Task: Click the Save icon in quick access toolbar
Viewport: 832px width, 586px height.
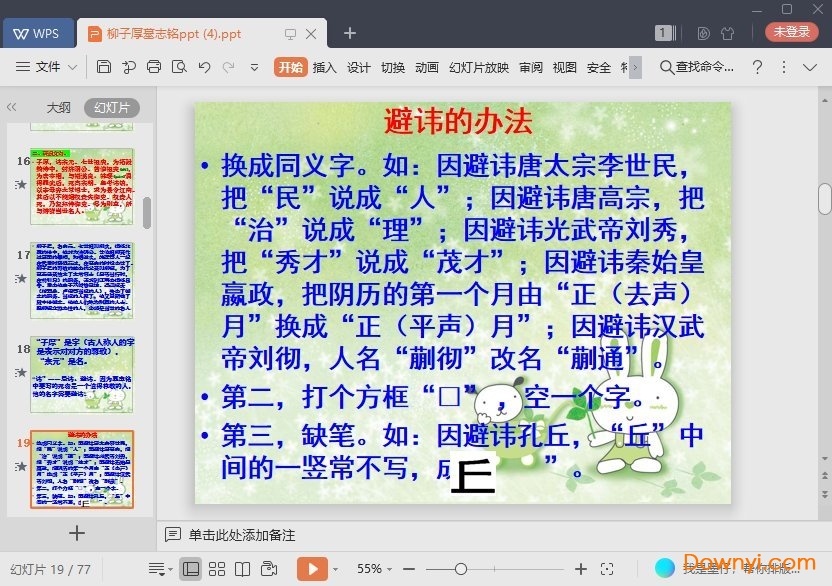Action: point(104,67)
